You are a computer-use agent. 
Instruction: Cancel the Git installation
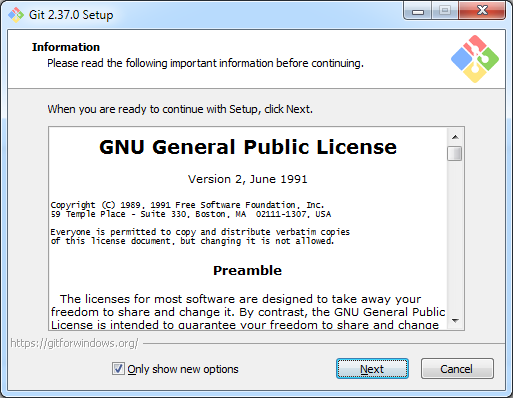tap(457, 369)
